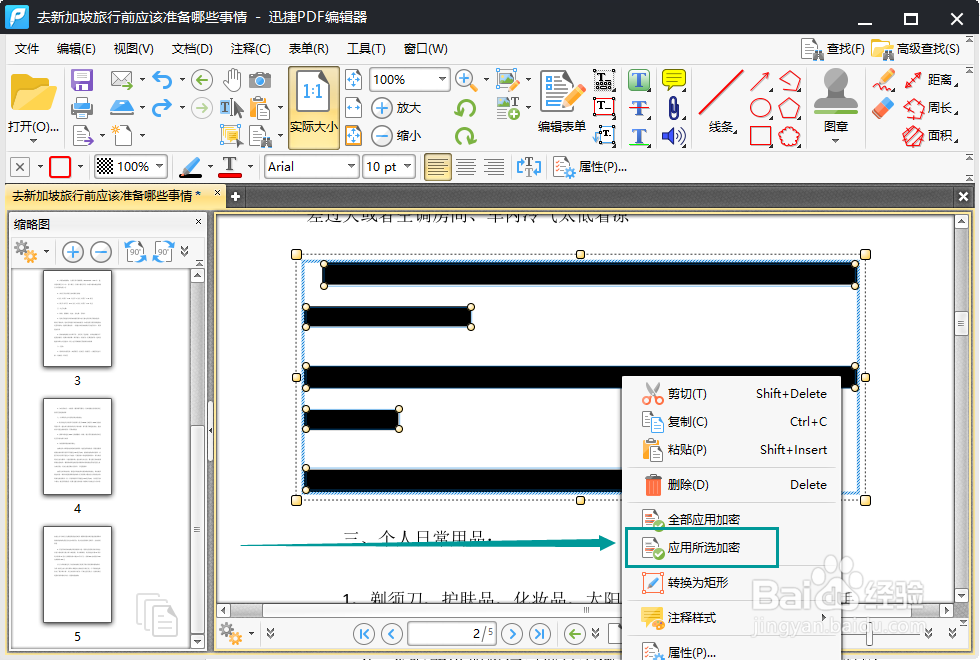Click the new tab plus button
This screenshot has height=660, width=980.
(236, 196)
